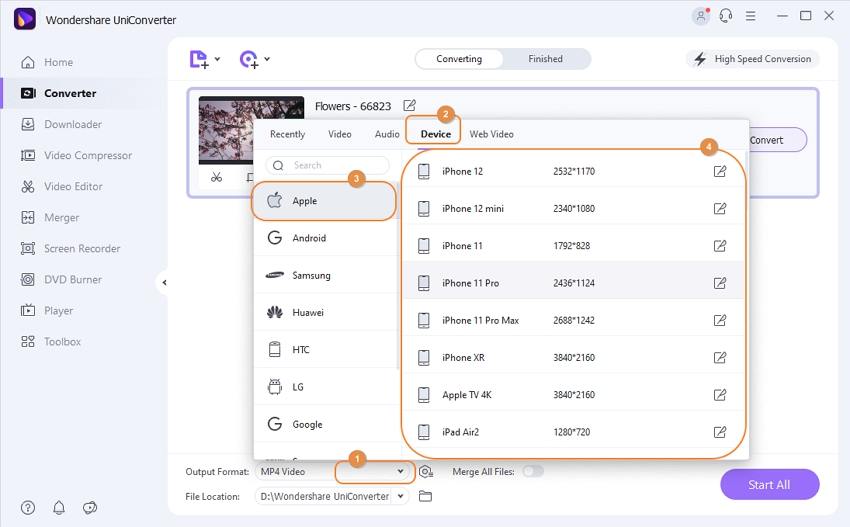Click the Add from disc icon

tap(249, 59)
